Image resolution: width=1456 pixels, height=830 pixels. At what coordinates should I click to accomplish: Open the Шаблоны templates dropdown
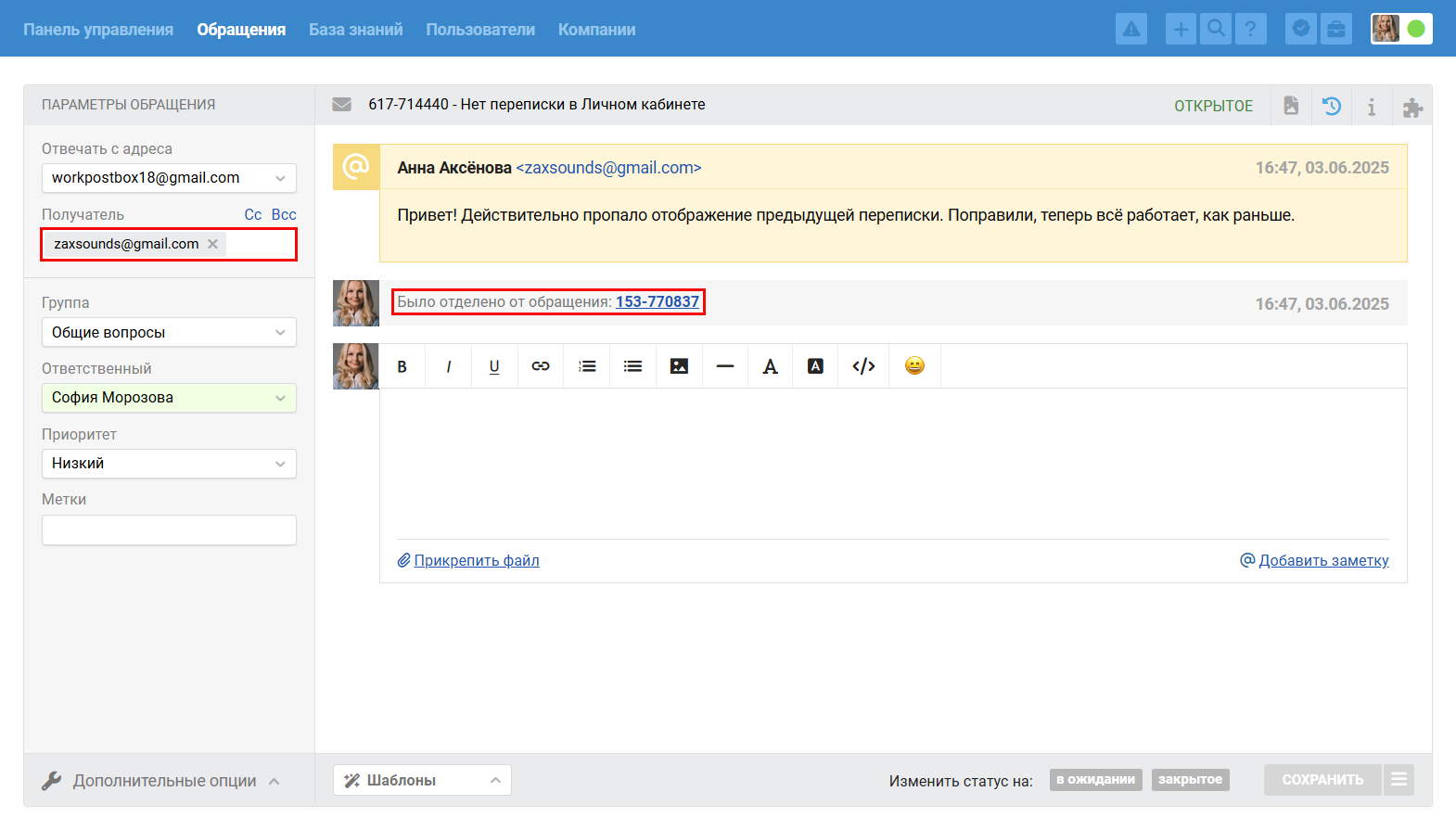click(x=422, y=780)
